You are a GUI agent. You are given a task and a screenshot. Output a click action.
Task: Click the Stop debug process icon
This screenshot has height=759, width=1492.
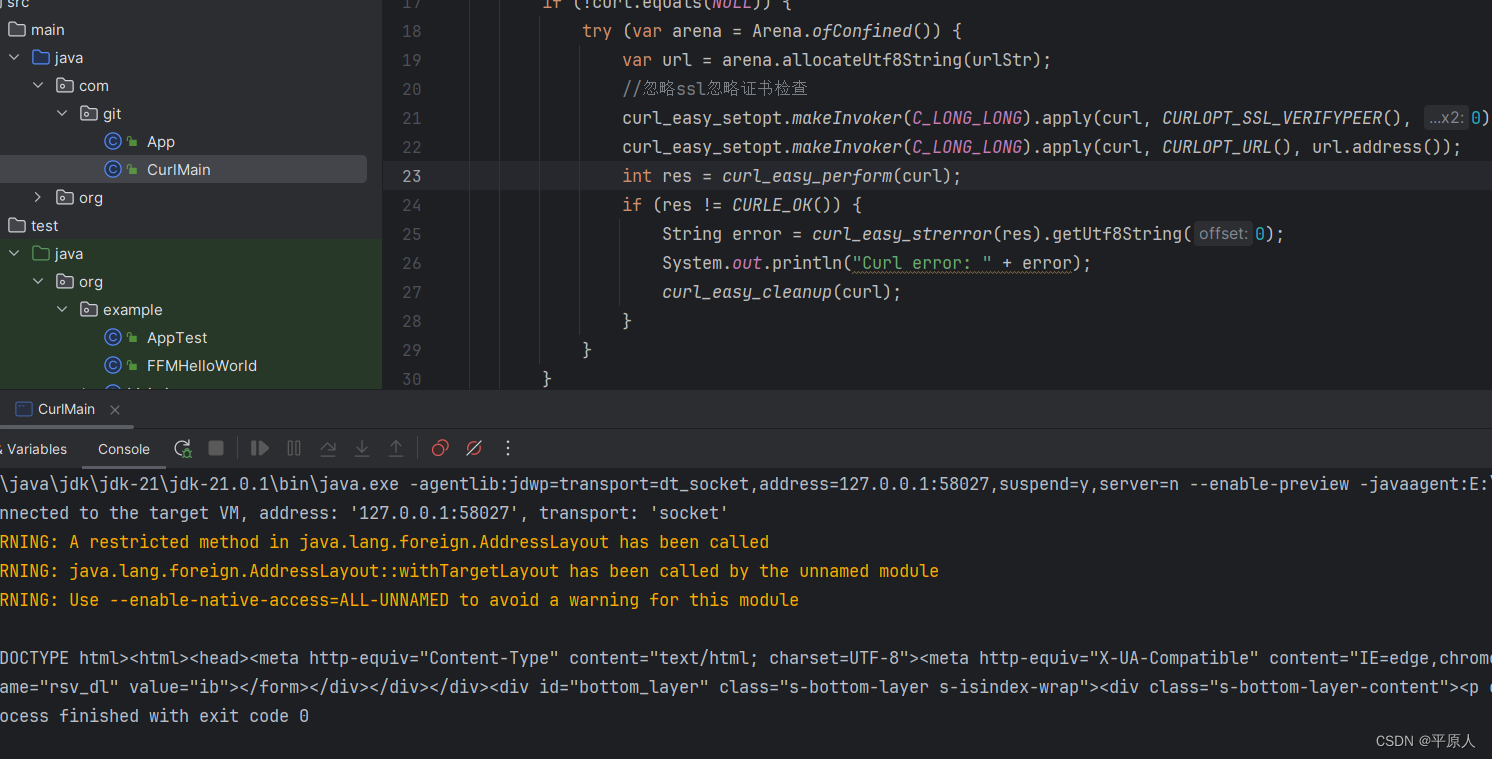click(216, 448)
